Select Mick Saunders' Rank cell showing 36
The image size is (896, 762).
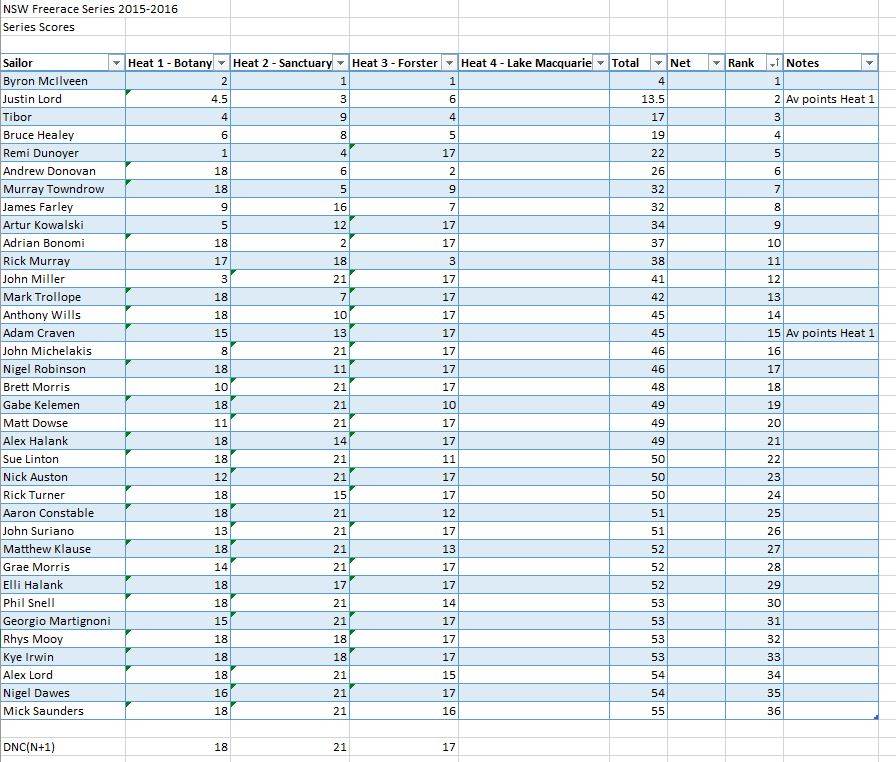[x=754, y=711]
